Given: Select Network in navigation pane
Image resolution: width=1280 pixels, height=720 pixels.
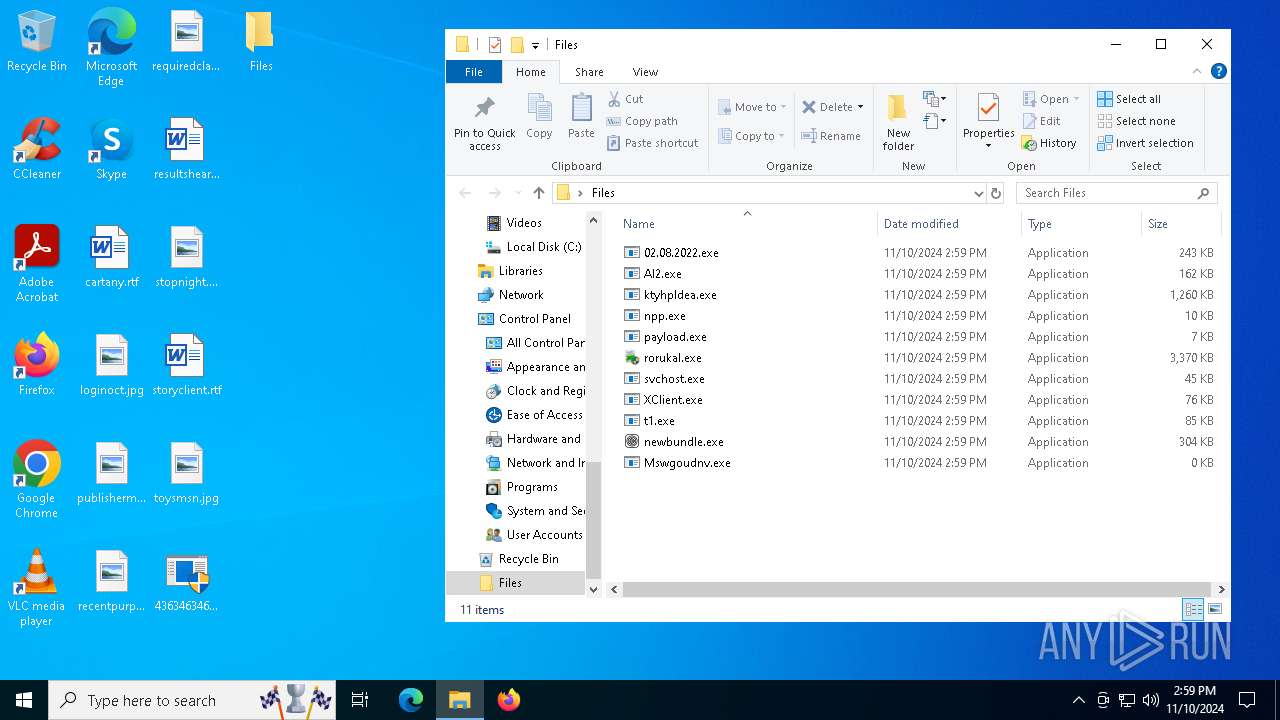Looking at the screenshot, I should coord(511,295).
